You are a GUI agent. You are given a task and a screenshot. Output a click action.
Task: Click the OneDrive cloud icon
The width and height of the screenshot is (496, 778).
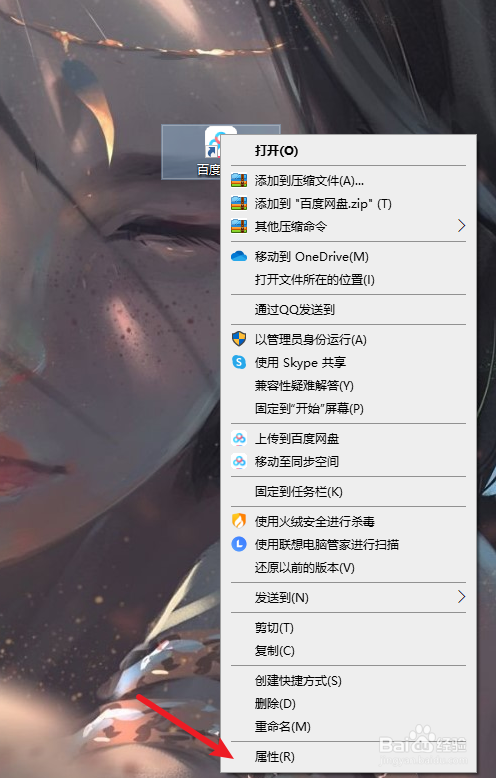[239, 256]
